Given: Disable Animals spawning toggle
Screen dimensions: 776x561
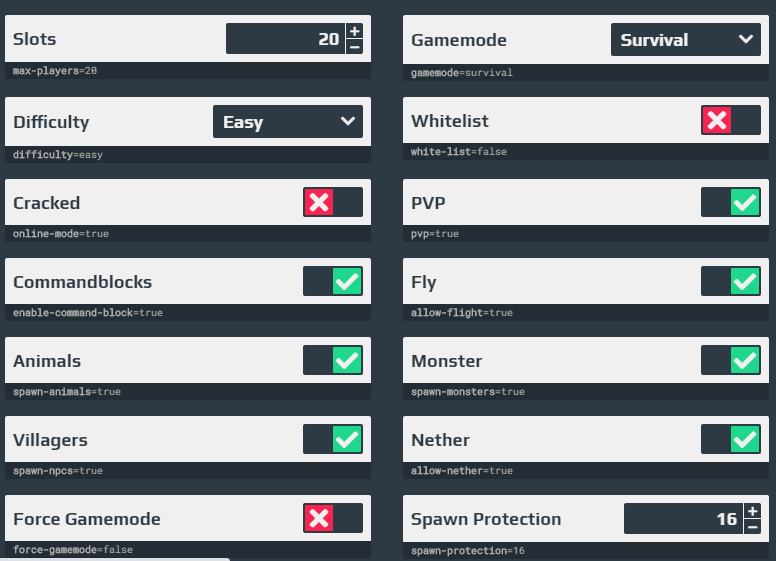Looking at the screenshot, I should tap(333, 360).
